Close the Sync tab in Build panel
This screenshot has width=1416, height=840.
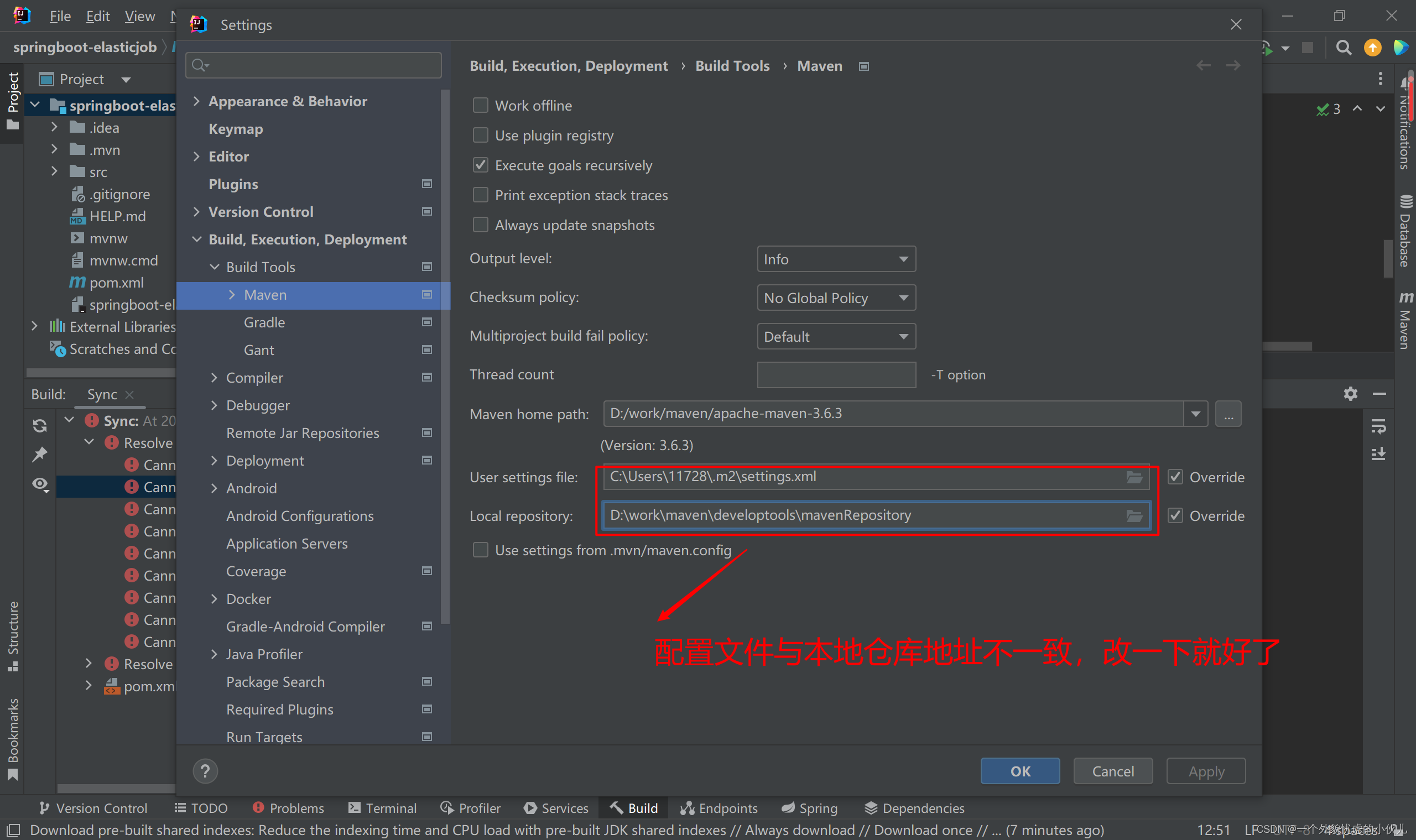click(x=129, y=394)
